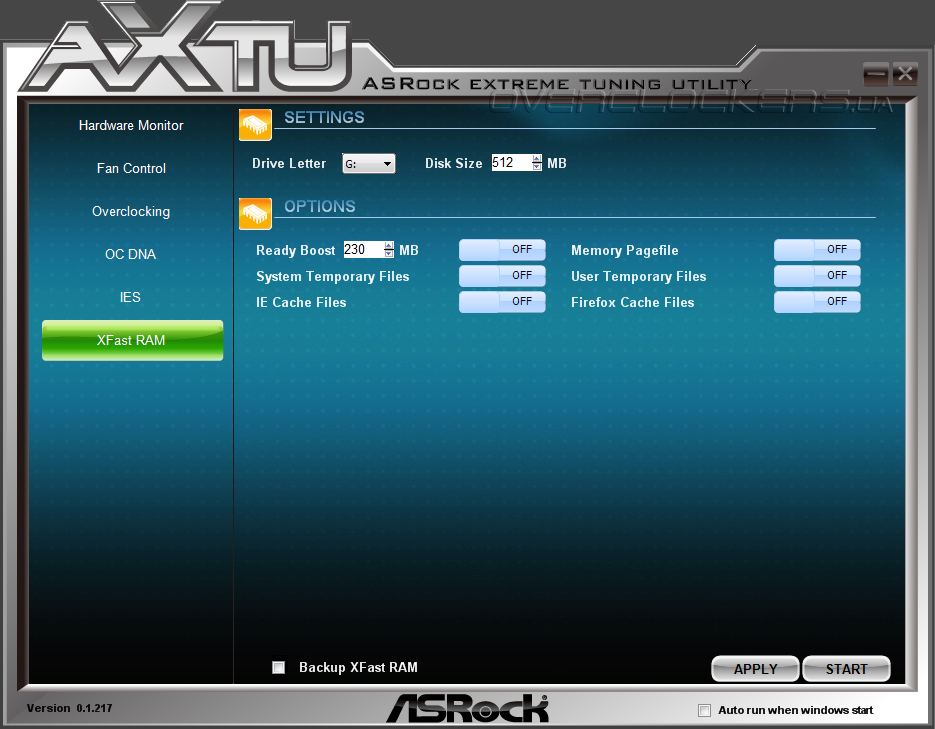935x729 pixels.
Task: Click the Options section memory chip icon
Action: pos(255,213)
